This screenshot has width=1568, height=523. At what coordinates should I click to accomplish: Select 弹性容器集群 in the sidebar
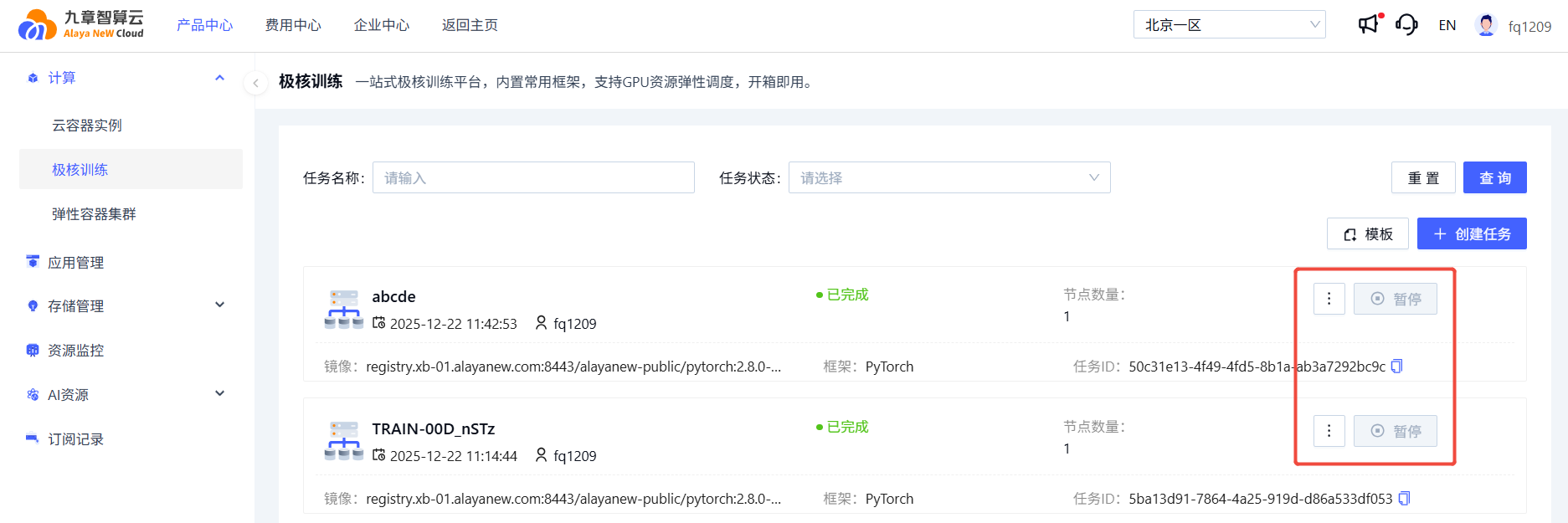(94, 214)
